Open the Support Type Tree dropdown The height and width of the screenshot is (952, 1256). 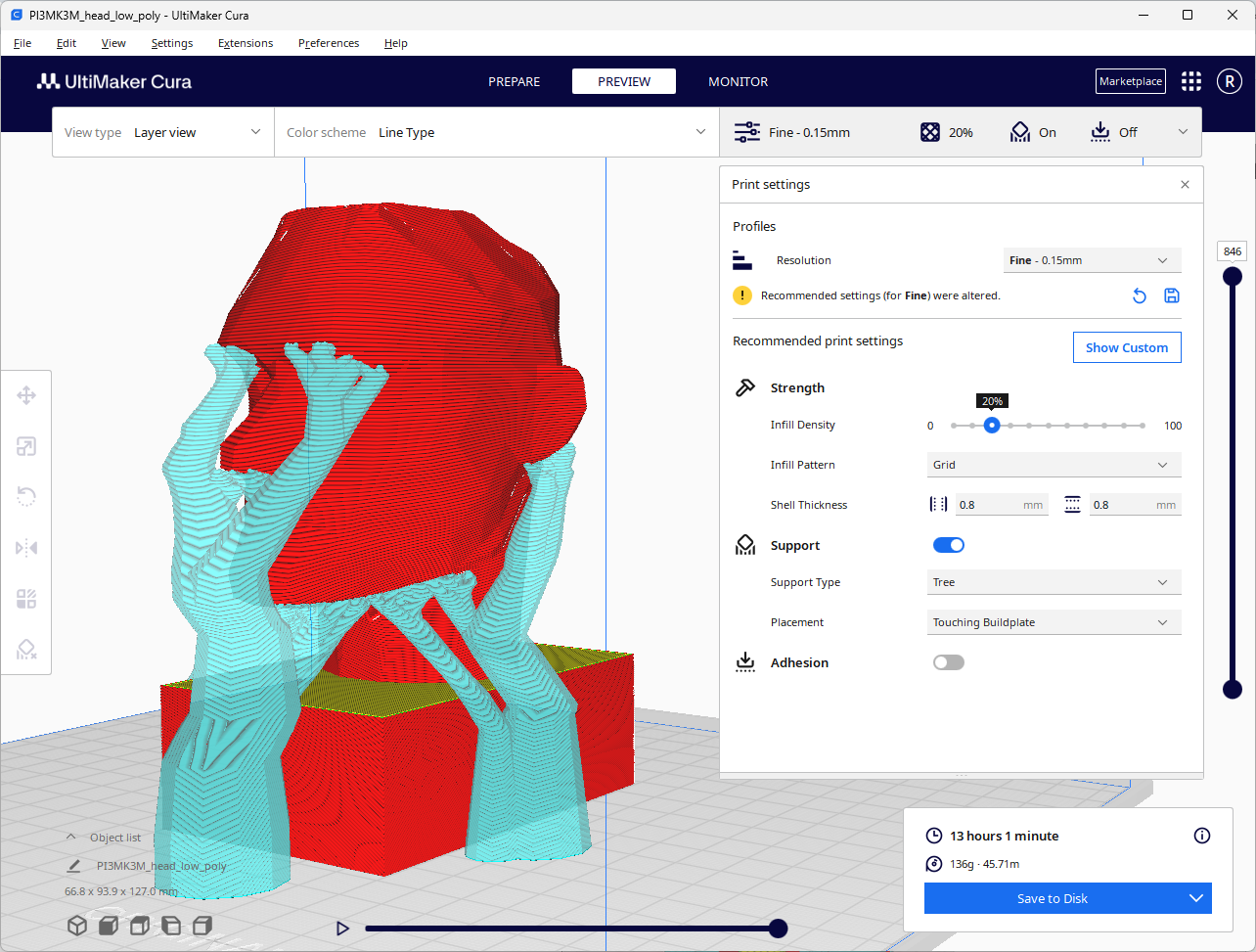pos(1054,582)
